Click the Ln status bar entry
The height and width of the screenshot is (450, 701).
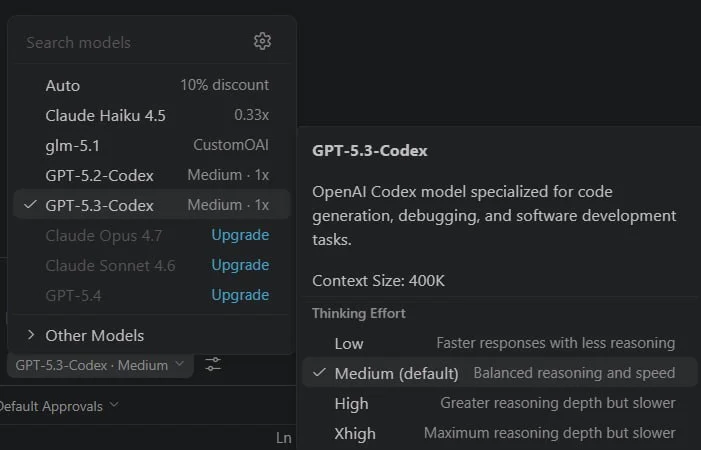tap(283, 438)
